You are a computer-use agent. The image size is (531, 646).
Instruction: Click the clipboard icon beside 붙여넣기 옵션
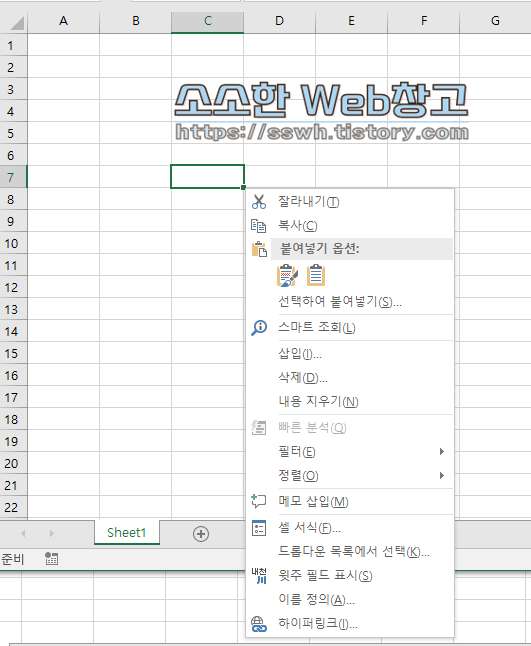point(259,249)
